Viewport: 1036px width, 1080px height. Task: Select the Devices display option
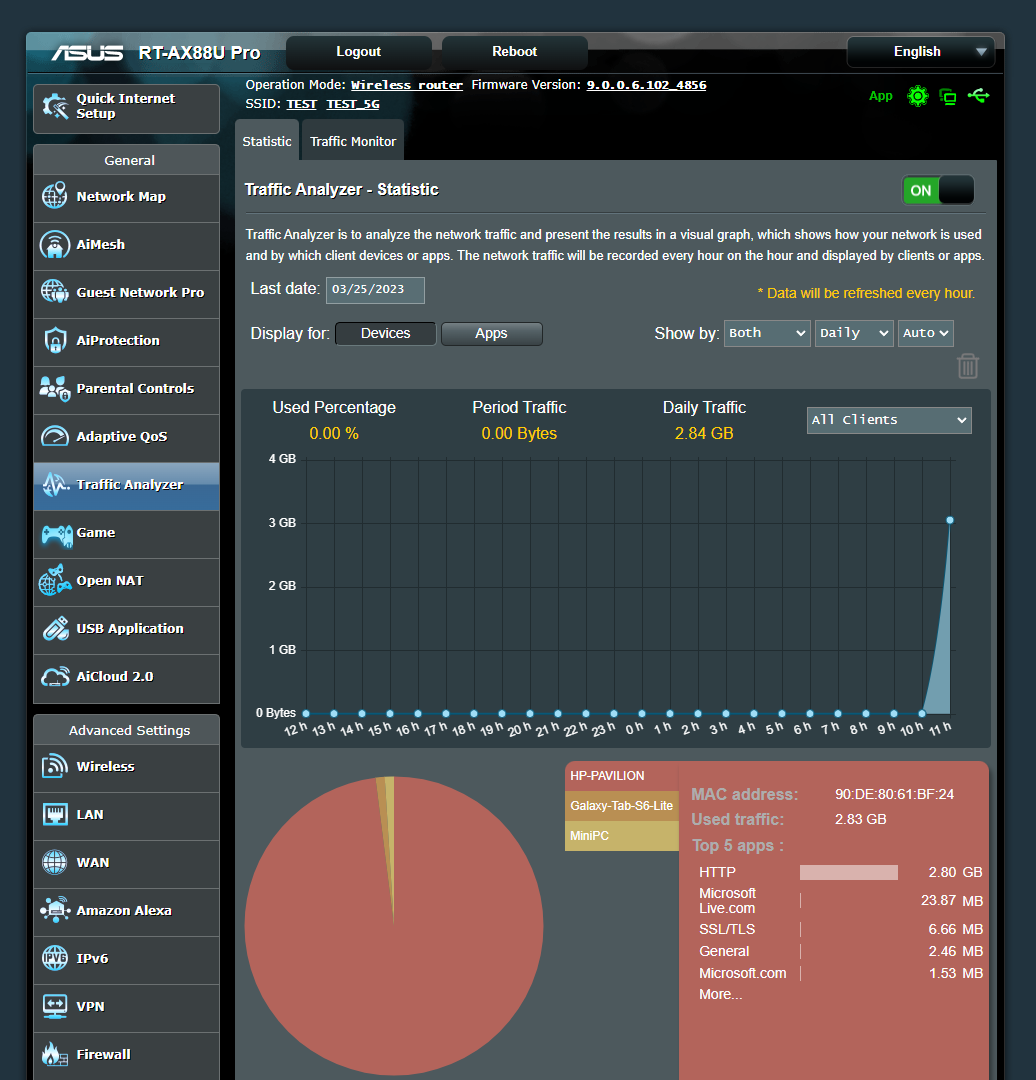(385, 333)
